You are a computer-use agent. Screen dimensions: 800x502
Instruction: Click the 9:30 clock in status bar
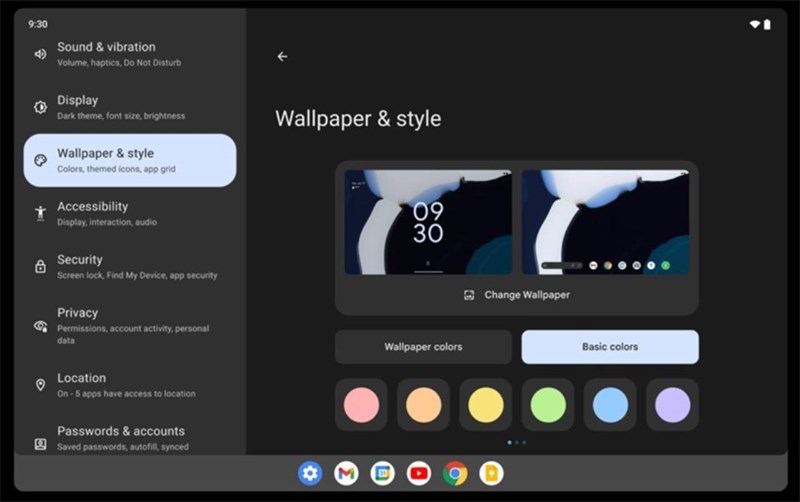click(38, 24)
